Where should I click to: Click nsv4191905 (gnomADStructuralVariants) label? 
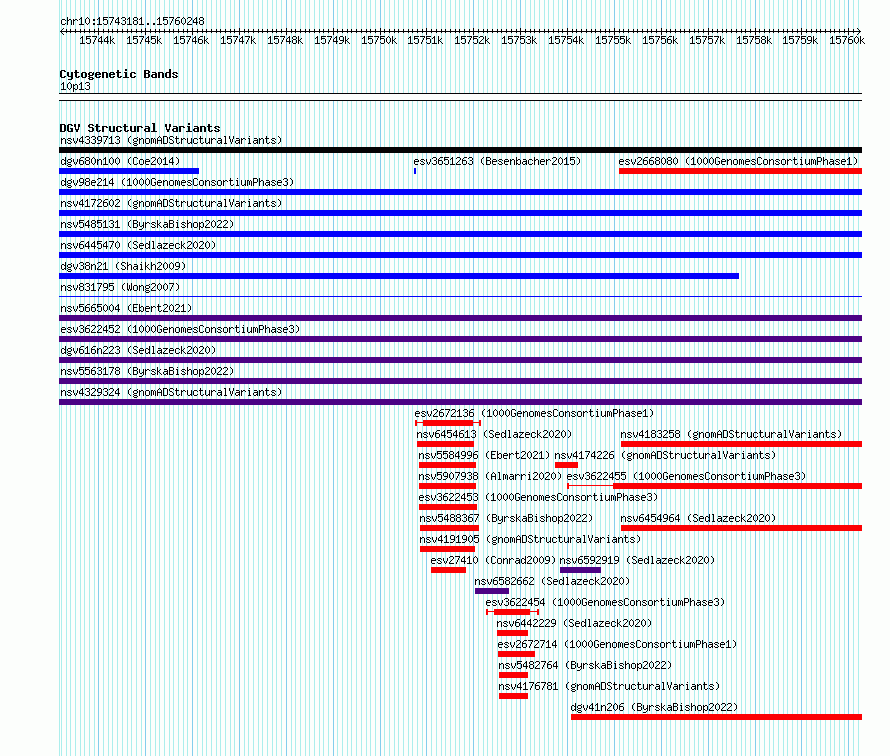point(530,539)
